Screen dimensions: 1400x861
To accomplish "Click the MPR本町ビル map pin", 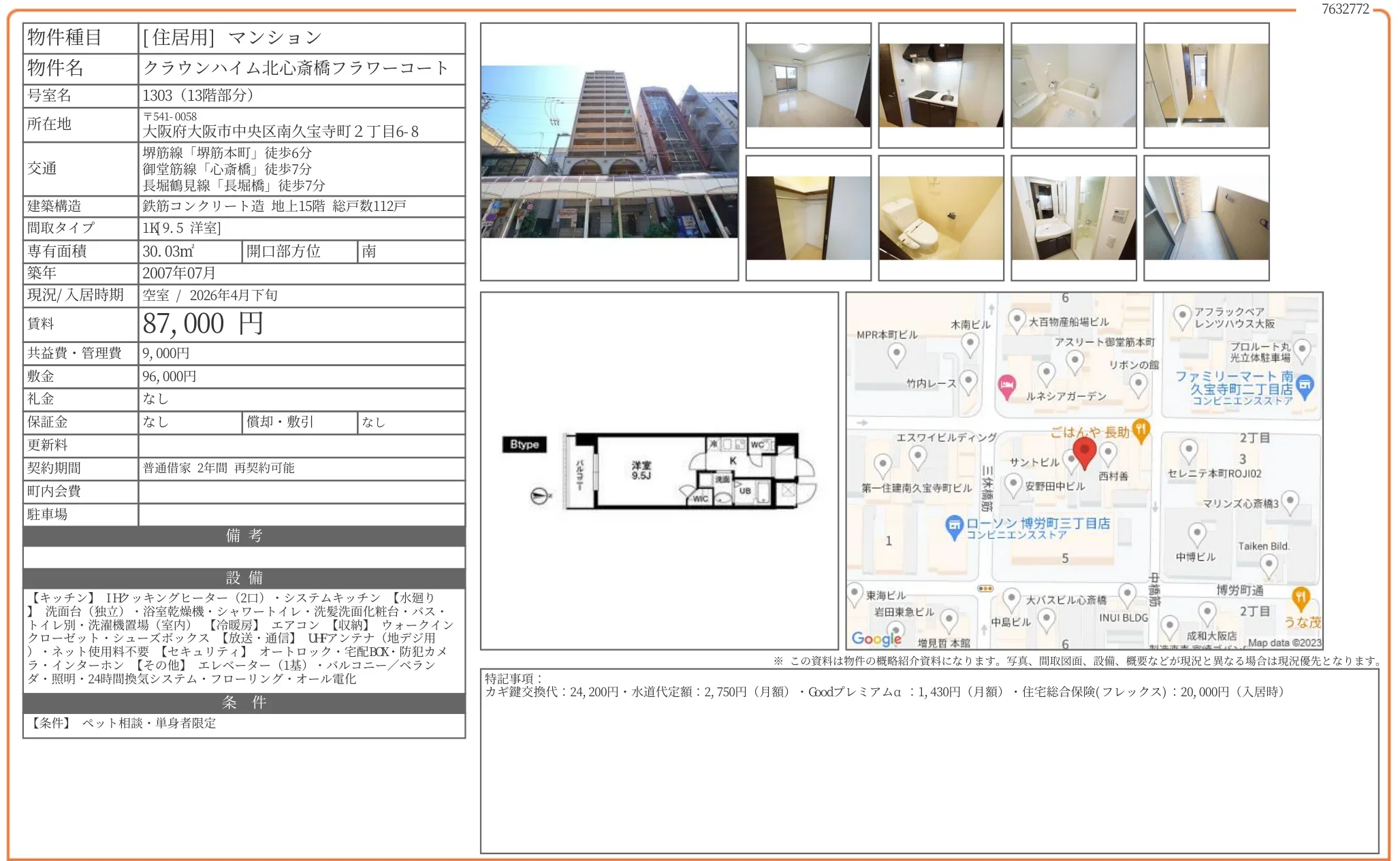I will coord(897,354).
